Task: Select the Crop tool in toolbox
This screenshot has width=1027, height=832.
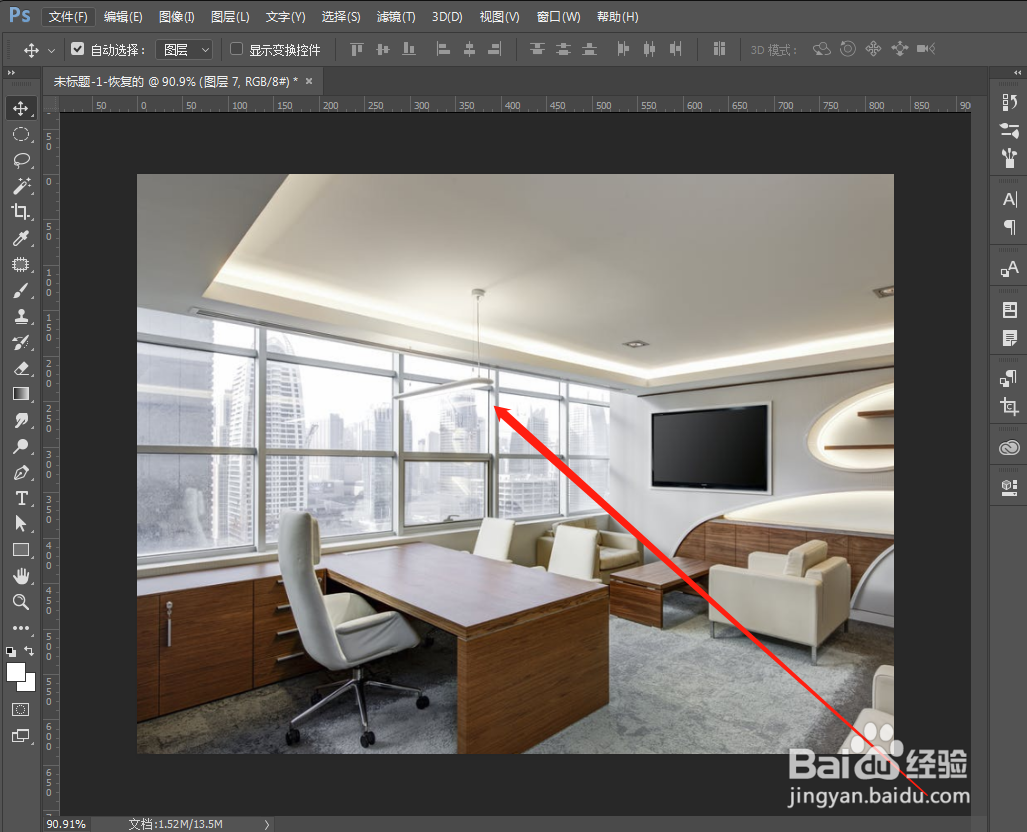Action: (21, 212)
